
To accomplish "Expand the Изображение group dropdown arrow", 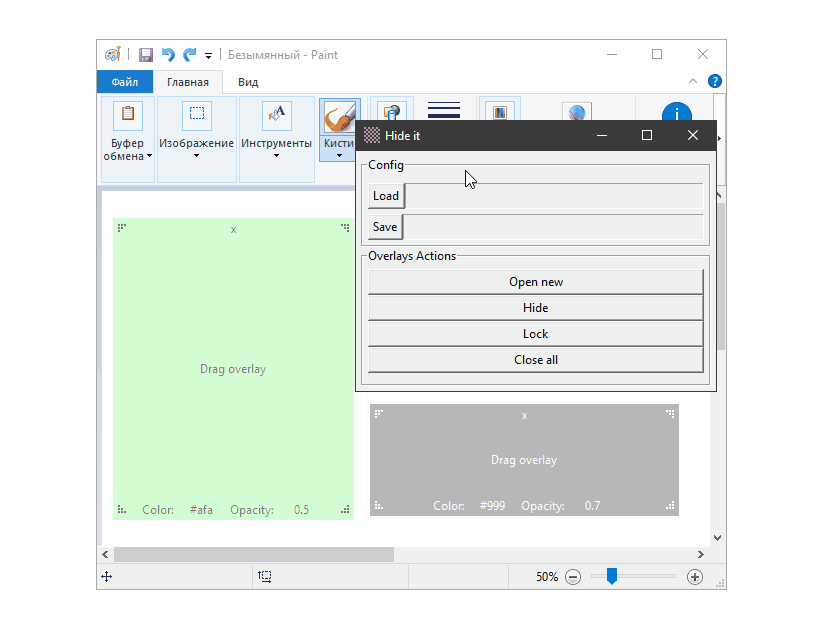I will (x=197, y=156).
